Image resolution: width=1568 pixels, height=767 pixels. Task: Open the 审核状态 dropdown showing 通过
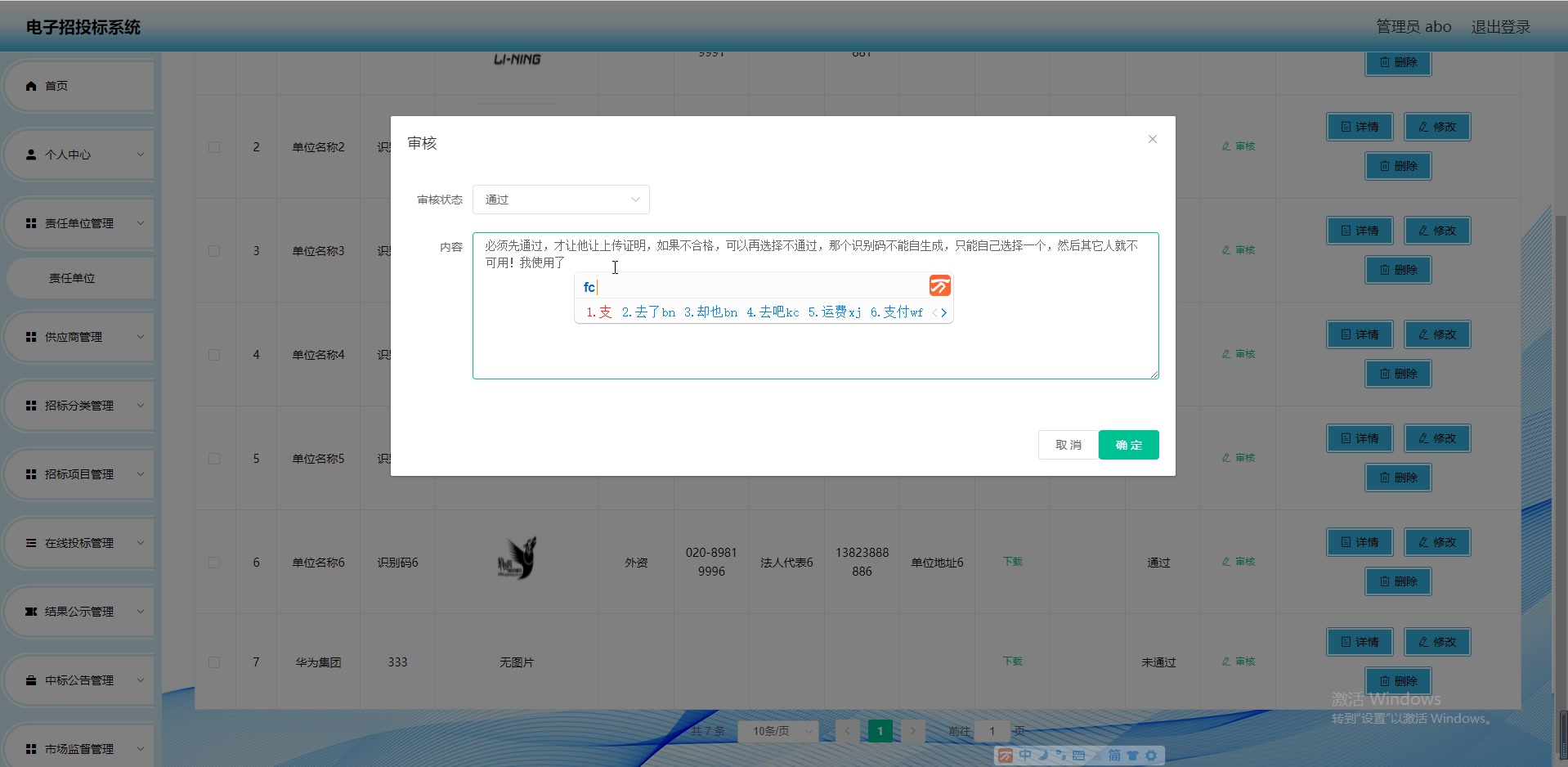tap(561, 199)
